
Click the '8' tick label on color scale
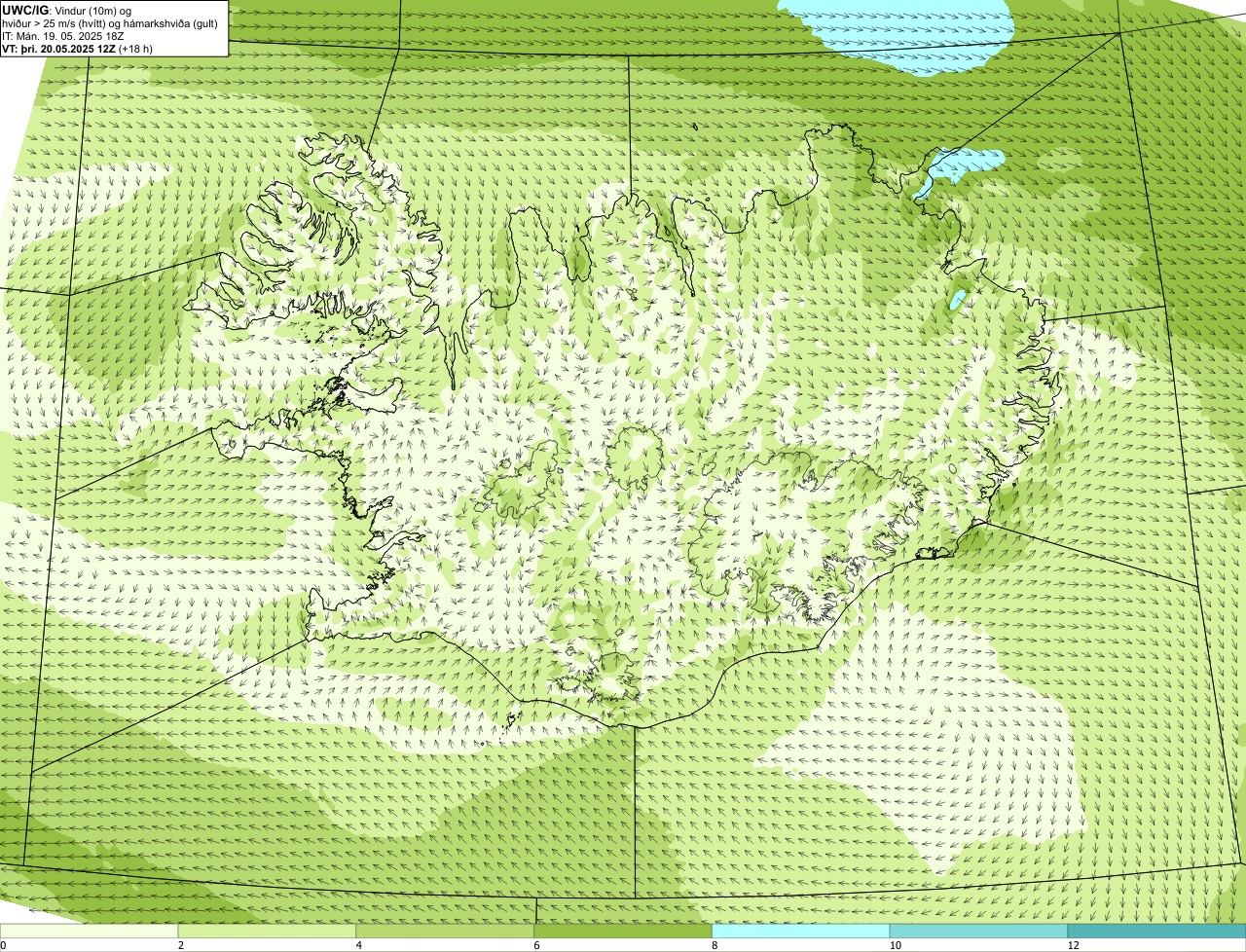pos(714,945)
